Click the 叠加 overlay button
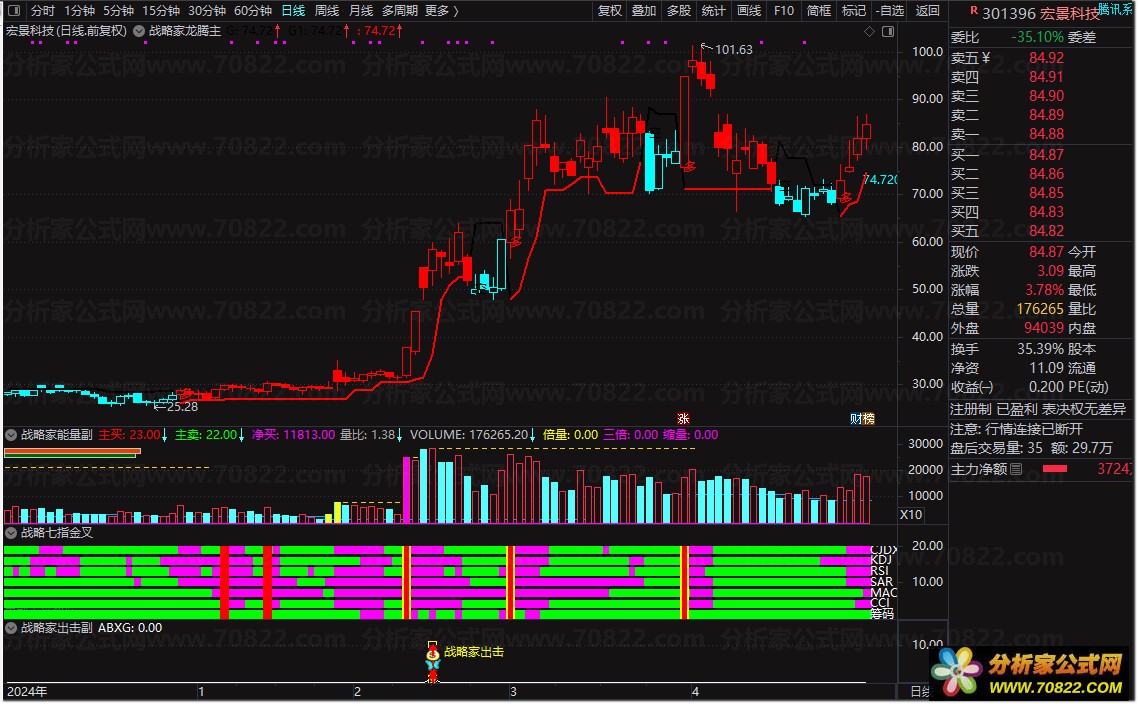Viewport: 1139px width, 704px height. point(644,11)
